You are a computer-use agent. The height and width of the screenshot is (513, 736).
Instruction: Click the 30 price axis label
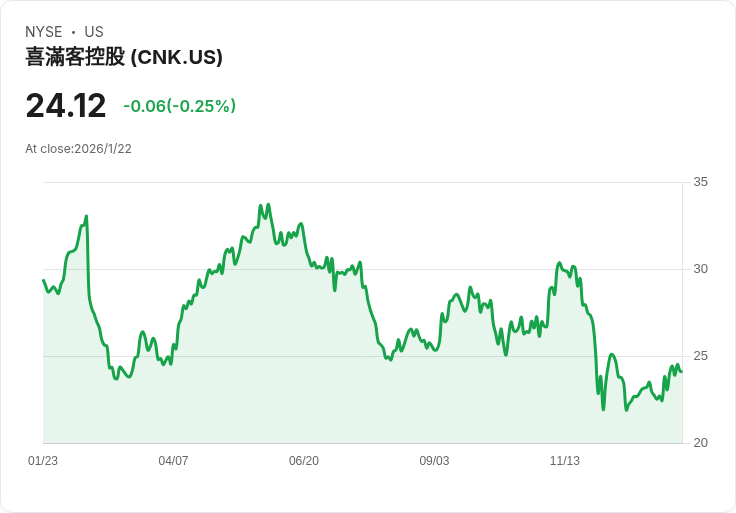click(700, 269)
